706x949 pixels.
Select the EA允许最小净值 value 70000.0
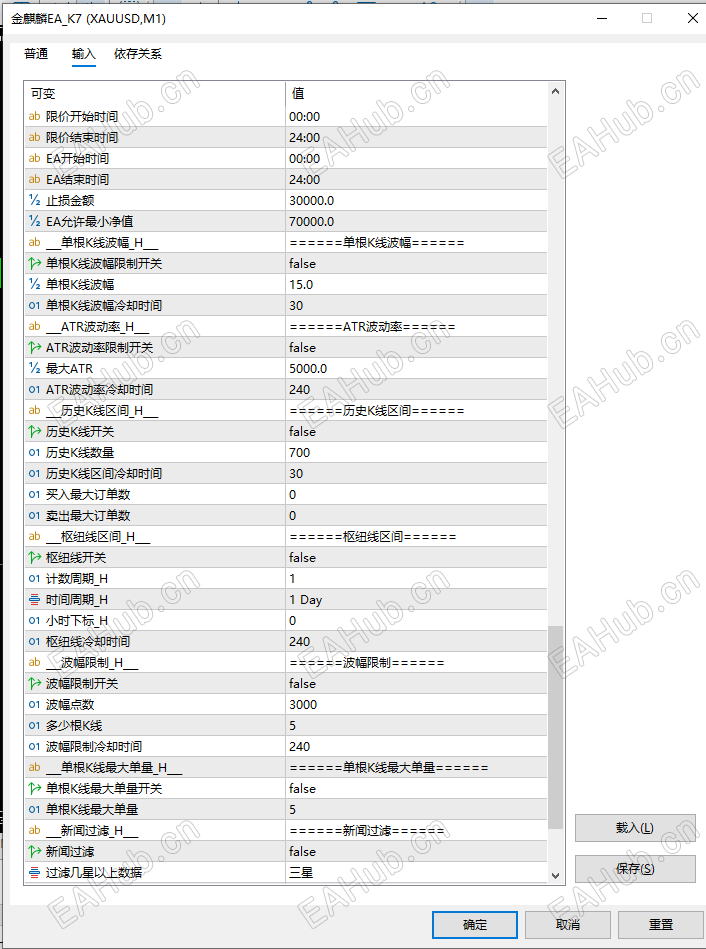311,222
